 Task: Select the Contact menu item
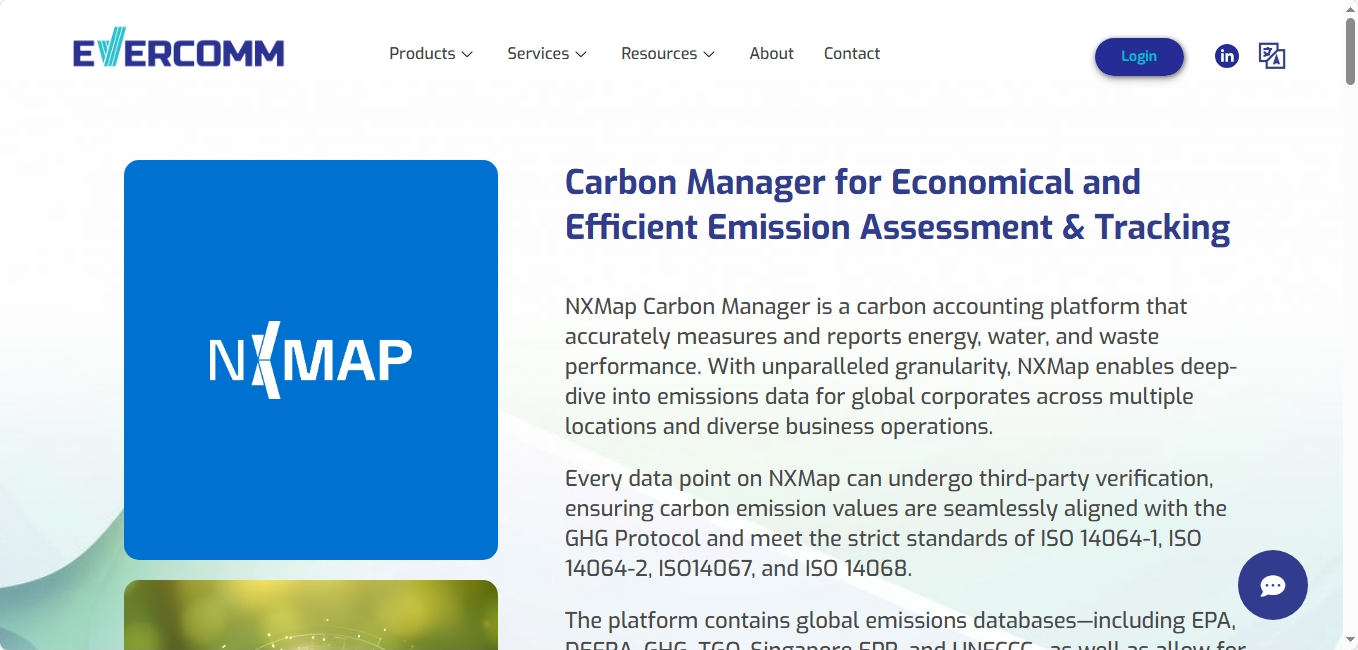click(851, 53)
